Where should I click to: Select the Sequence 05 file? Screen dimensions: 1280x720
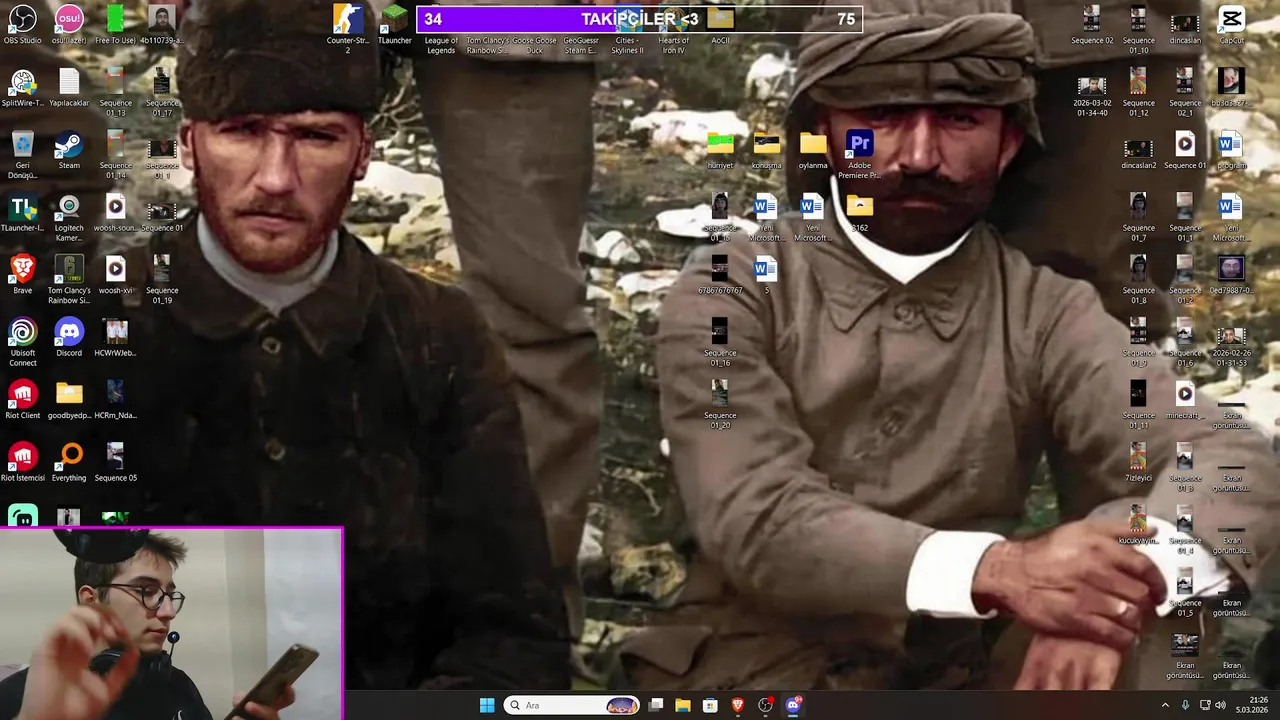click(x=115, y=463)
